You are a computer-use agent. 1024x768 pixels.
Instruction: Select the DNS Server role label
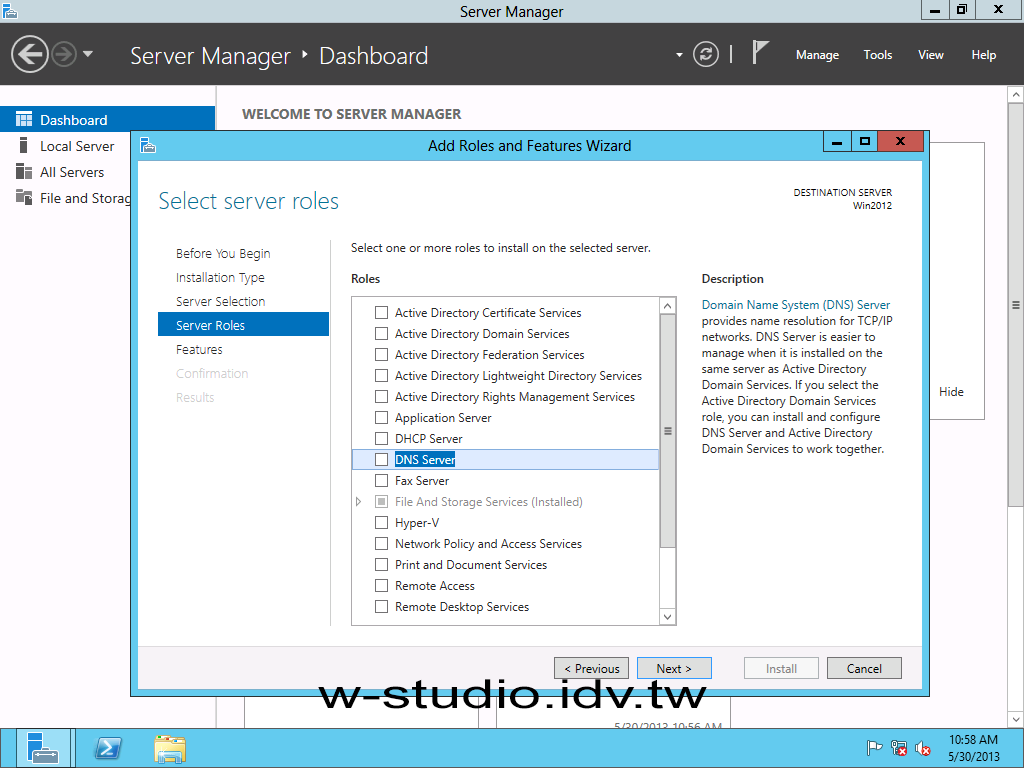coord(425,460)
